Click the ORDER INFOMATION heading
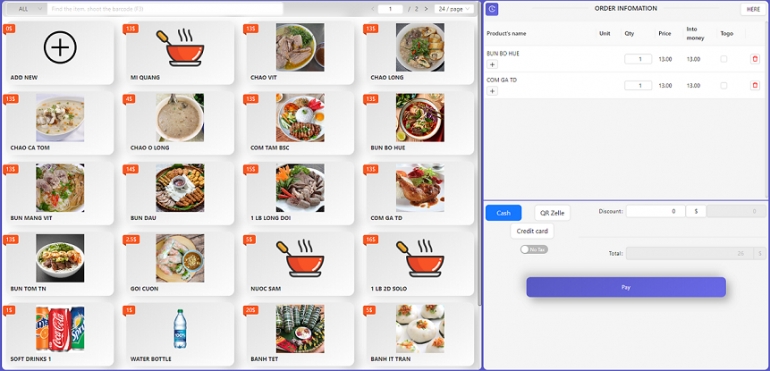This screenshot has height=371, width=770. coord(626,8)
